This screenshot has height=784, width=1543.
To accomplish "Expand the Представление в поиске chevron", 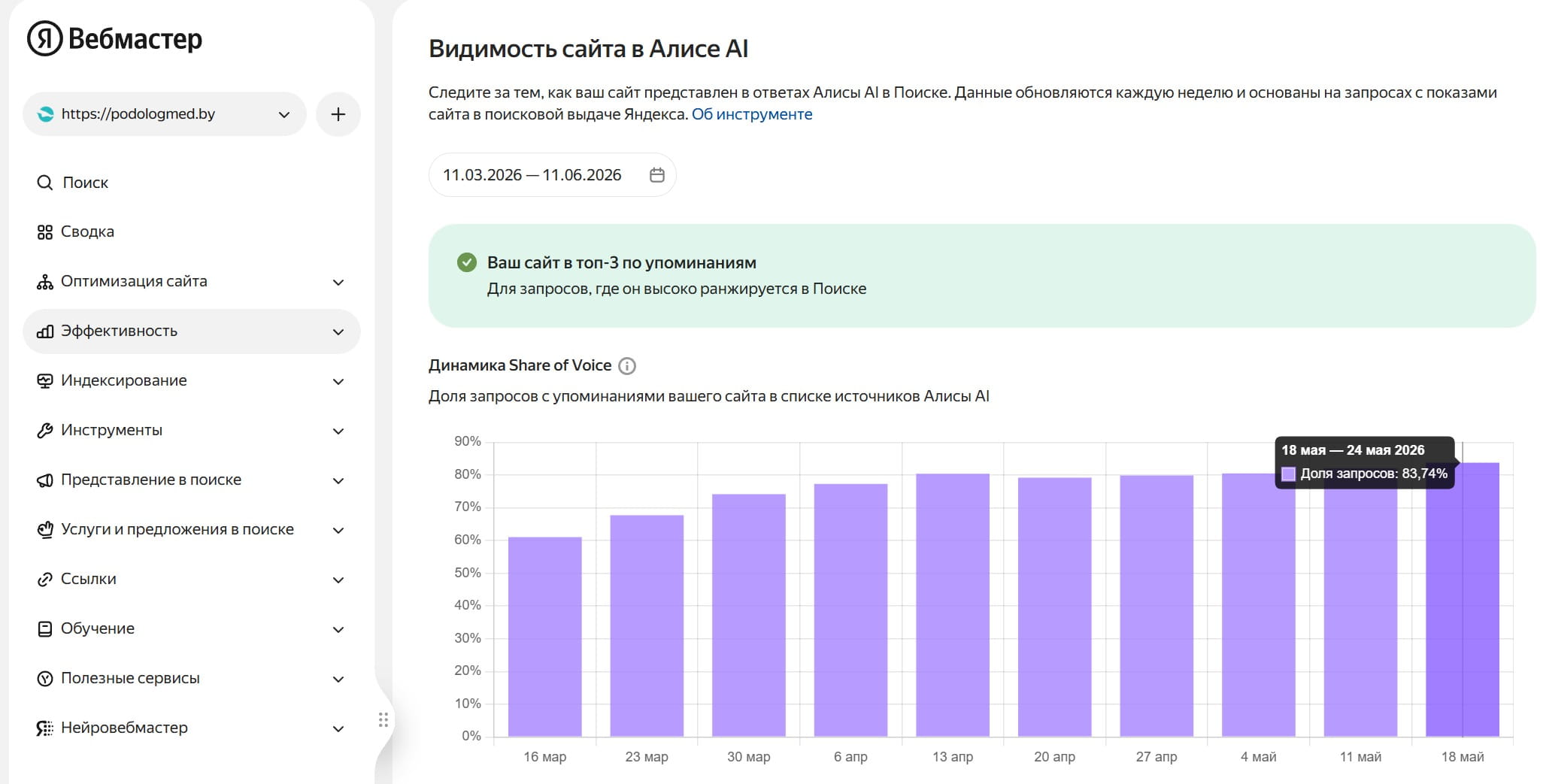I will pyautogui.click(x=338, y=481).
